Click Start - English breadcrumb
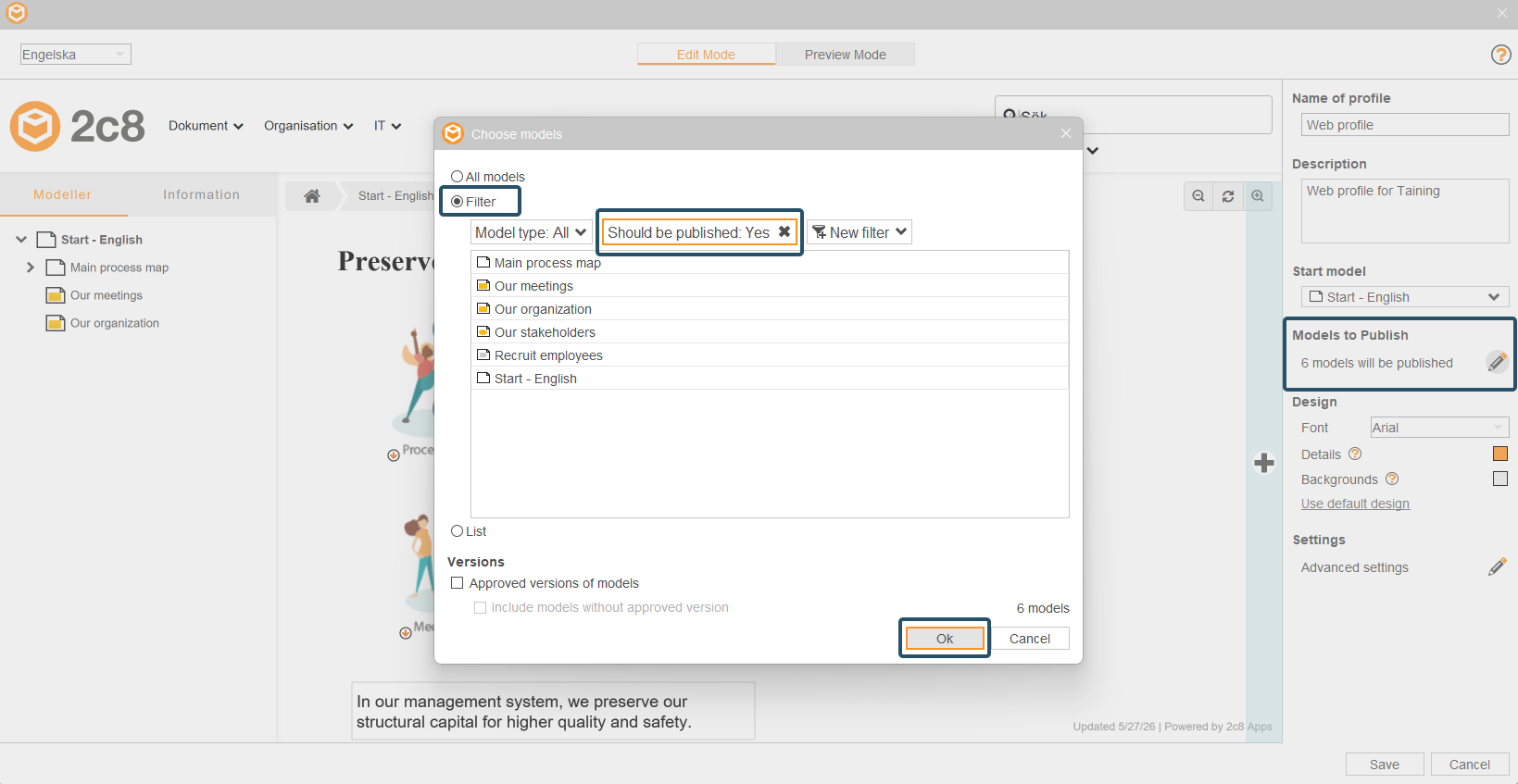1518x784 pixels. [x=395, y=195]
